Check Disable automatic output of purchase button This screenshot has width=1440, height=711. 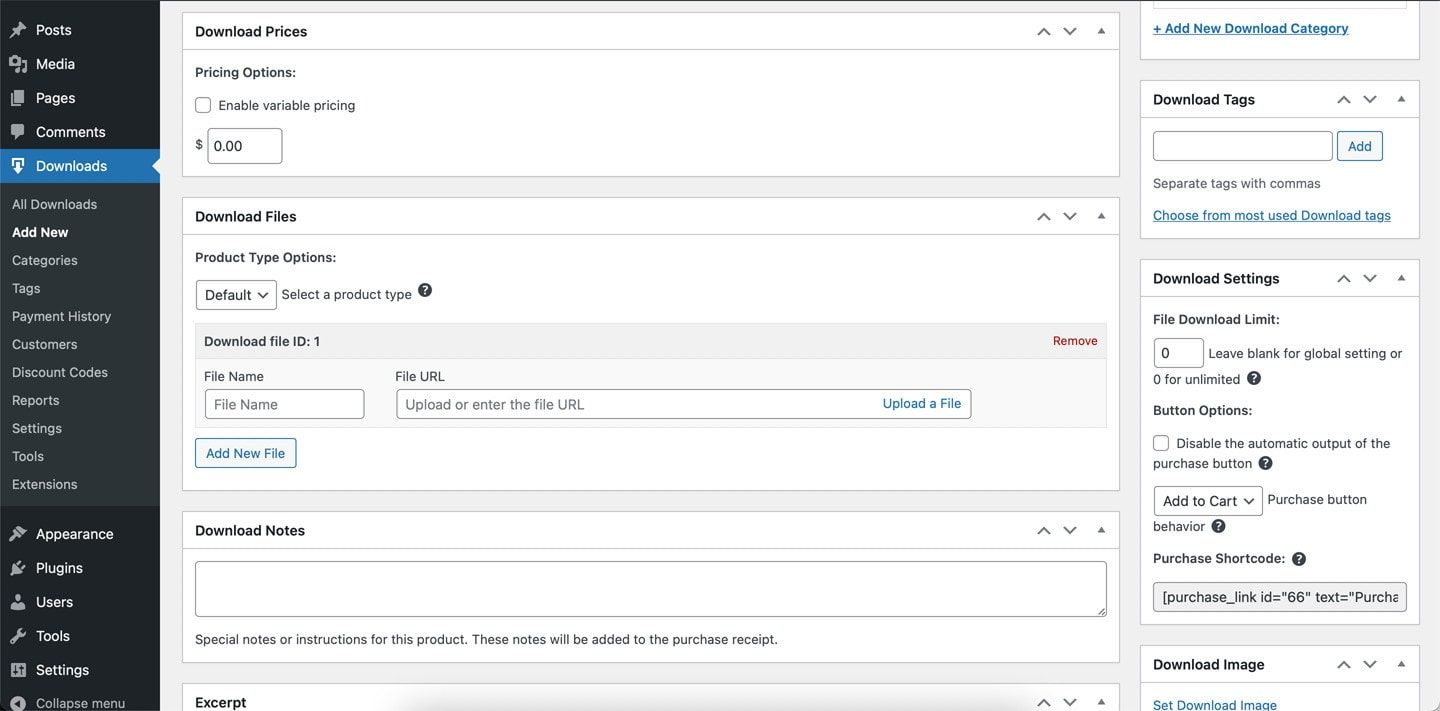[x=1161, y=443]
